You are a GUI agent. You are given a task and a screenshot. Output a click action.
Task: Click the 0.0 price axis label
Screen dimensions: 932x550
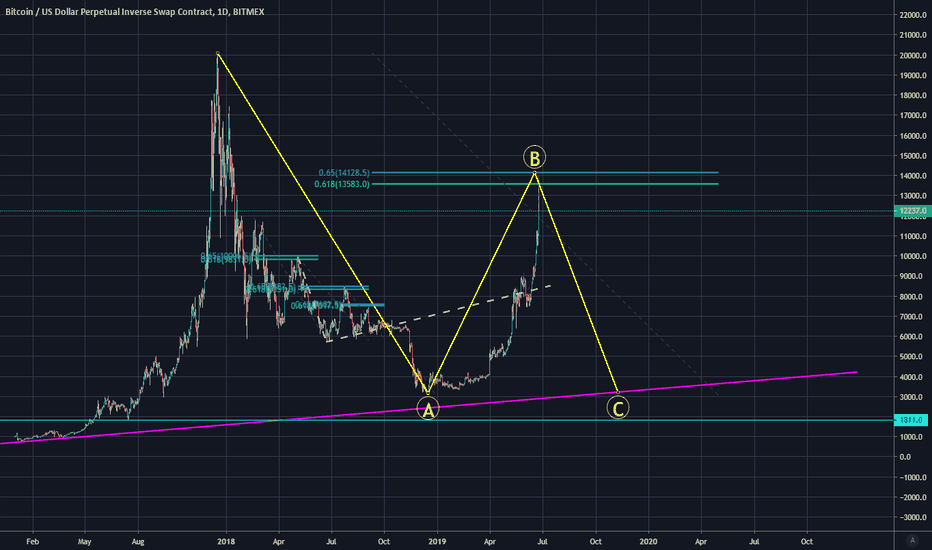coord(905,457)
